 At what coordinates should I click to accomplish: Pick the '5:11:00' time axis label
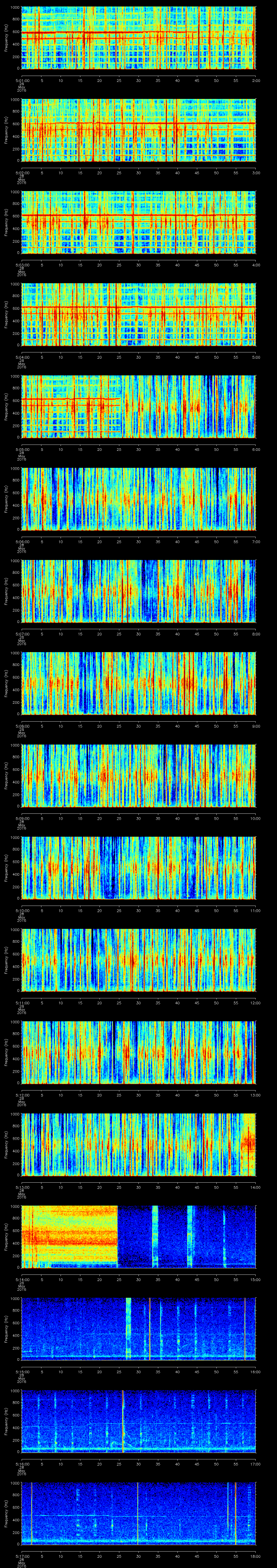click(22, 1003)
